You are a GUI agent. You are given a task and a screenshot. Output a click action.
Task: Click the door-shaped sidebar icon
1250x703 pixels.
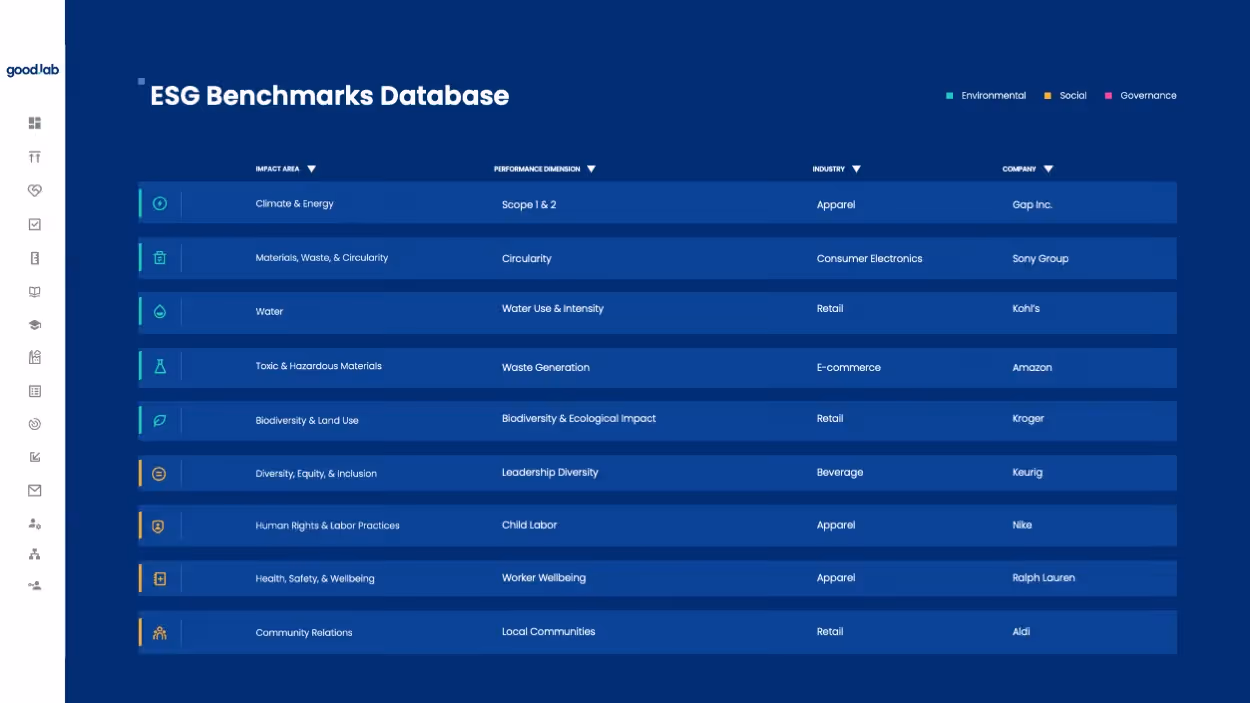[x=35, y=258]
